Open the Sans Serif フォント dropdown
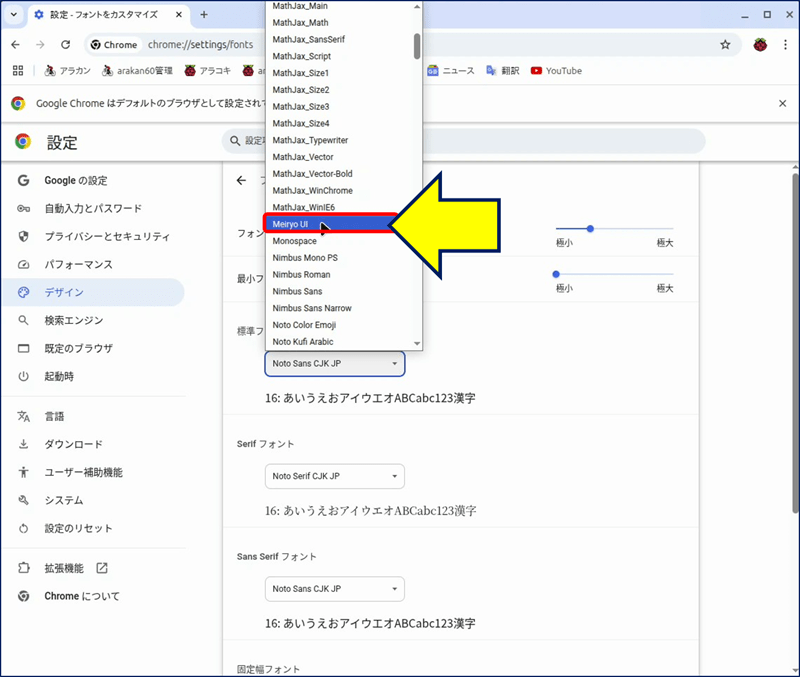 (335, 589)
